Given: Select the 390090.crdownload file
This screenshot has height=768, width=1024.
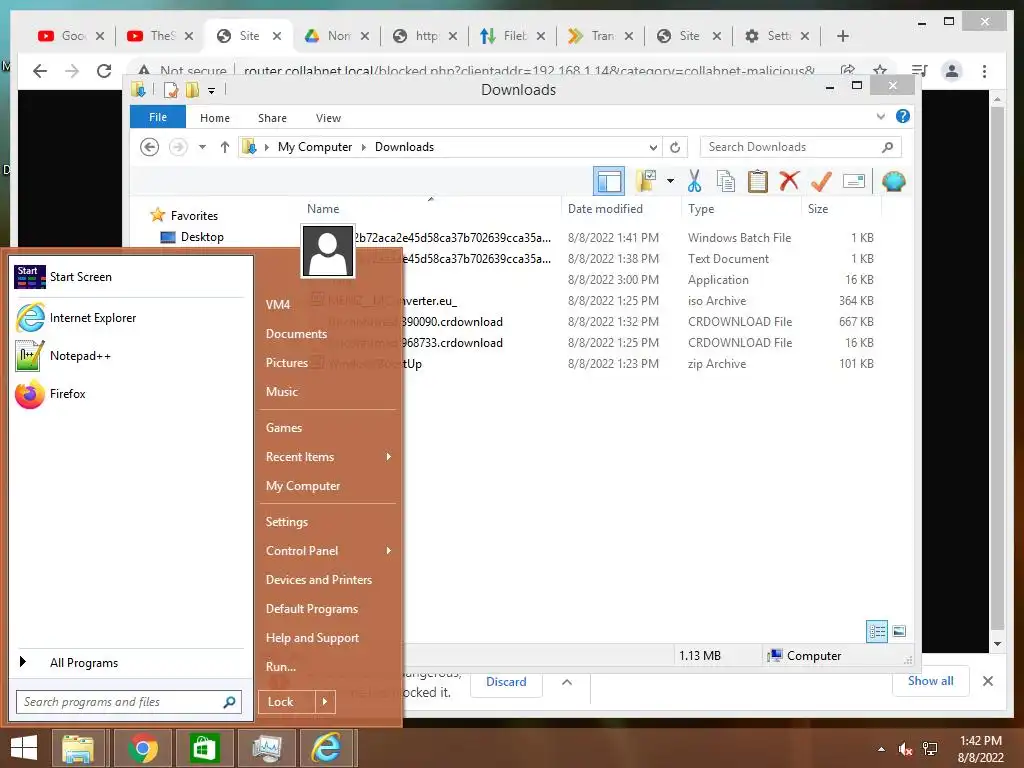Looking at the screenshot, I should [588, 322].
